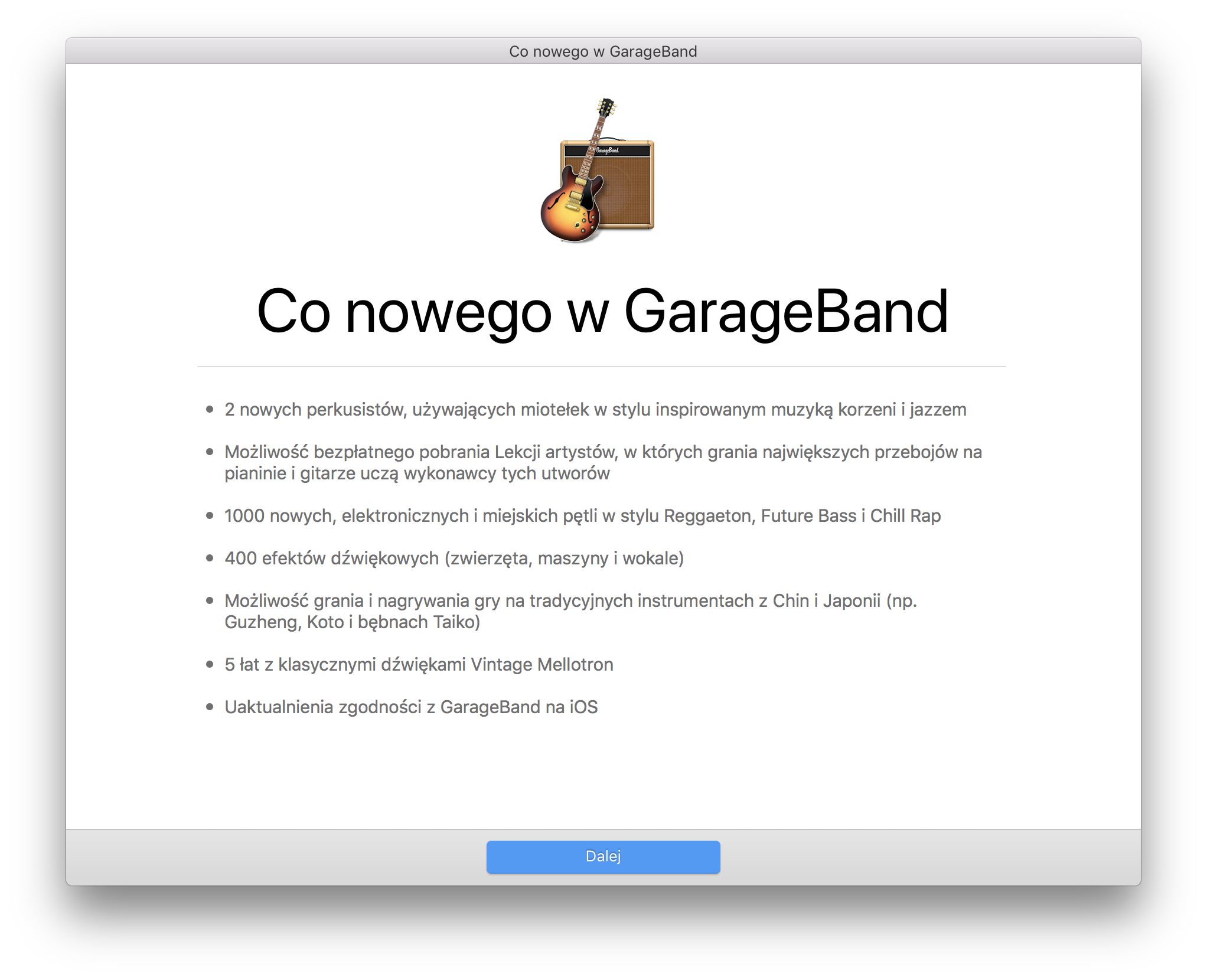Image resolution: width=1207 pixels, height=980 pixels.
Task: Click the window title 'Co nowego w GarageBand'
Action: 603,51
